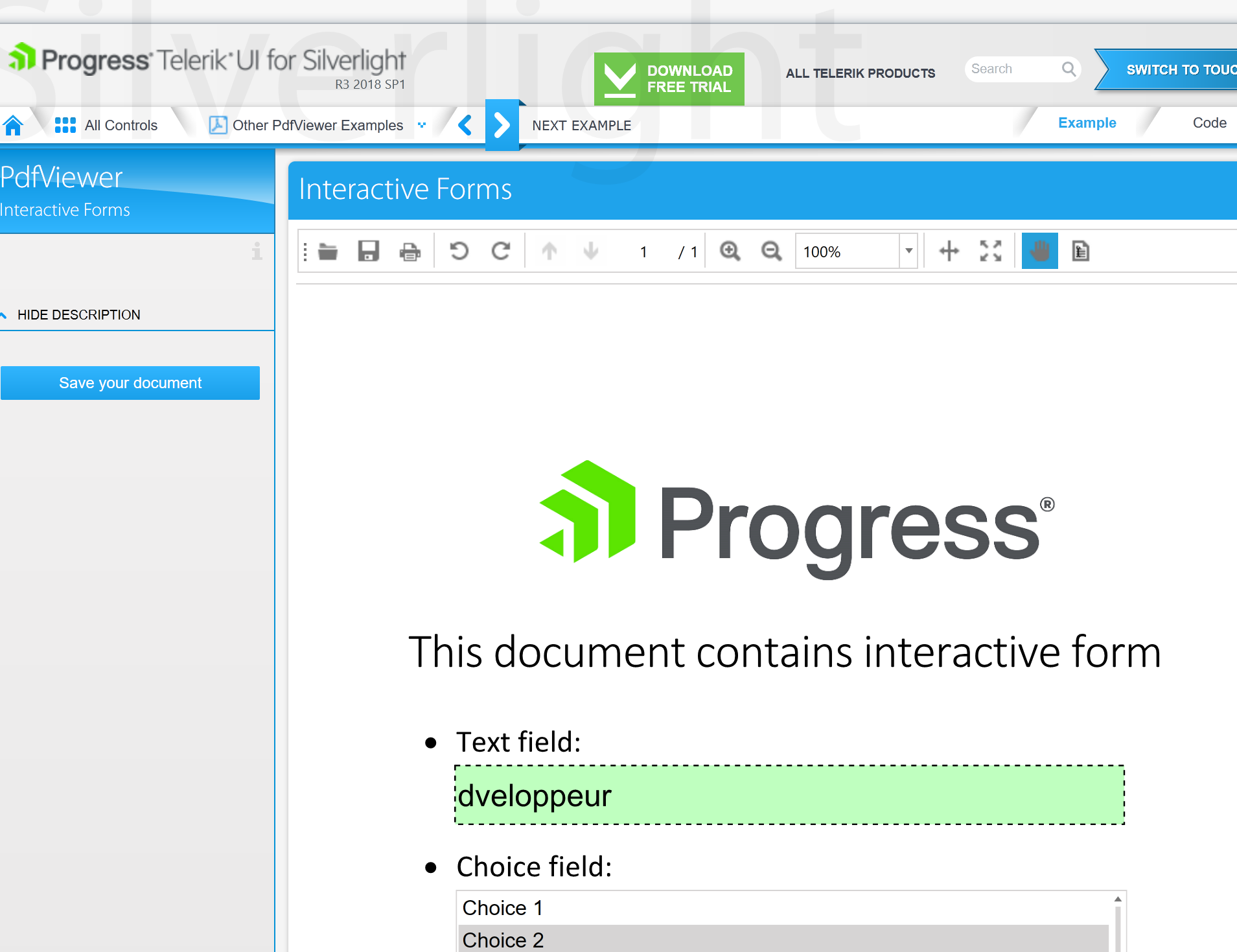Collapse description with HIDE DESCRIPTION
The image size is (1237, 952).
78,315
